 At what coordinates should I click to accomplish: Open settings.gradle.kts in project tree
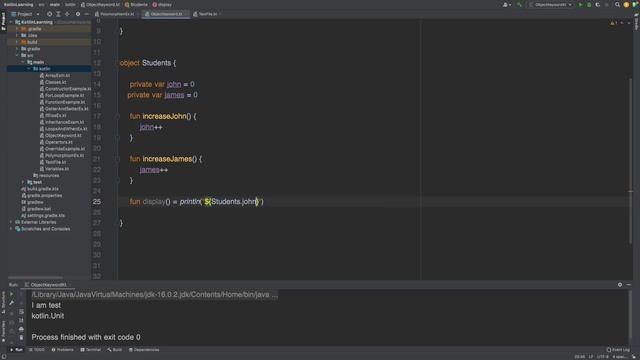tap(46, 216)
